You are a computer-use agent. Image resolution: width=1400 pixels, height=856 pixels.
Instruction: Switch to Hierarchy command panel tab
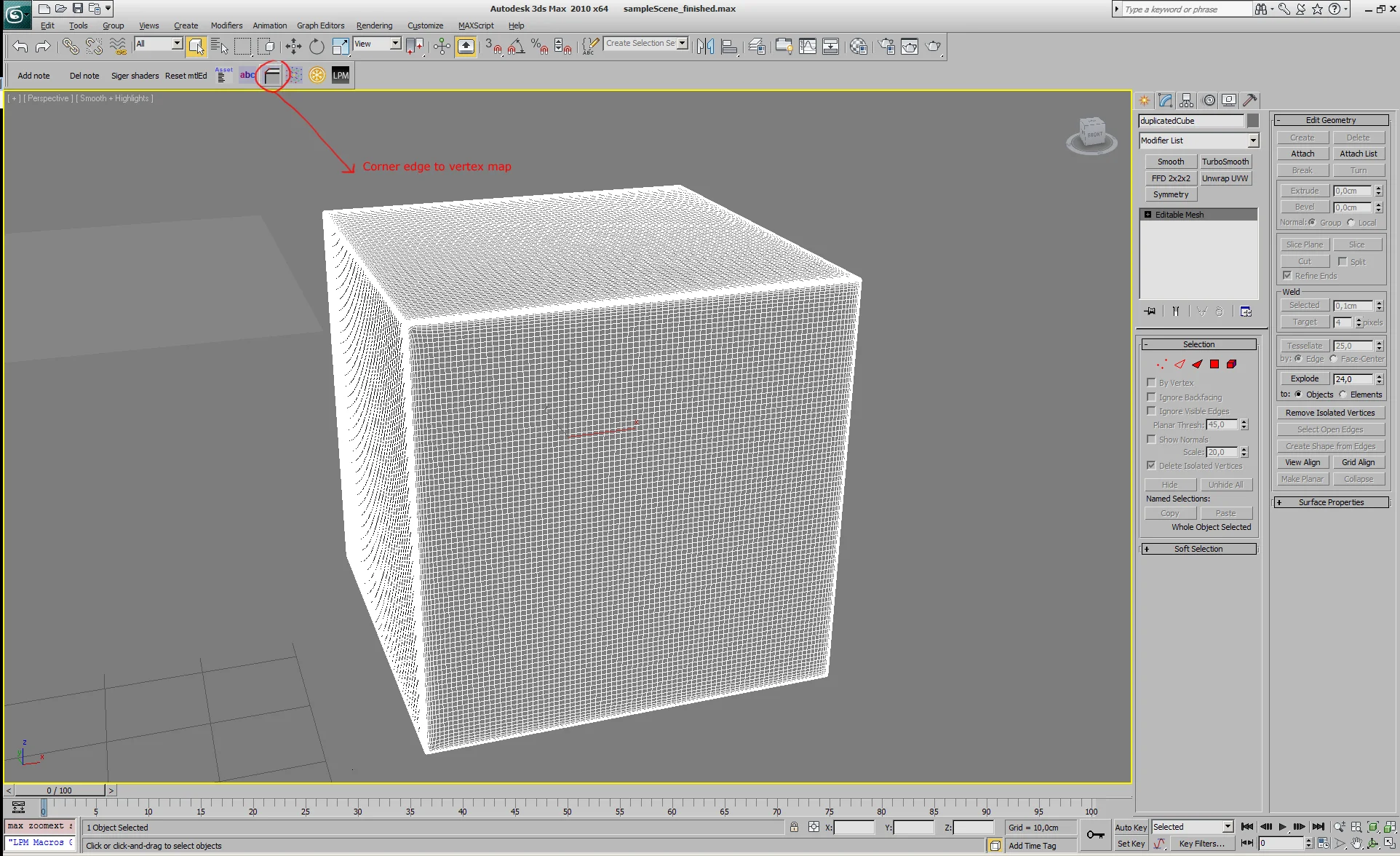pyautogui.click(x=1187, y=100)
